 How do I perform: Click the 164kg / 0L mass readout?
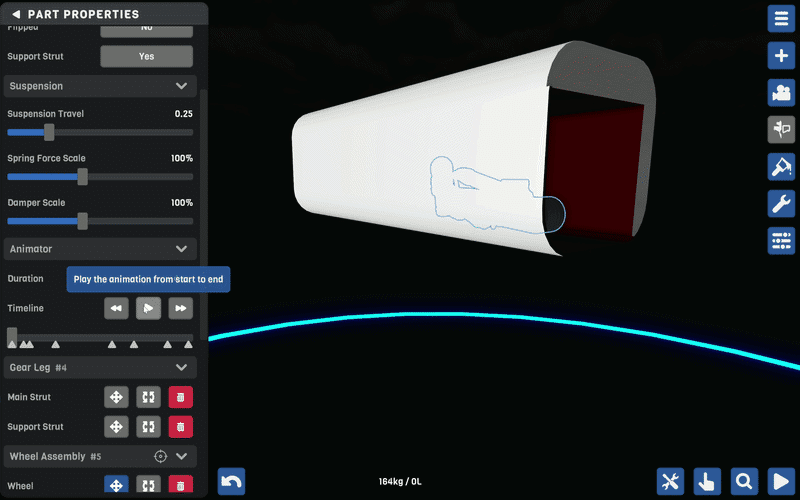point(400,481)
